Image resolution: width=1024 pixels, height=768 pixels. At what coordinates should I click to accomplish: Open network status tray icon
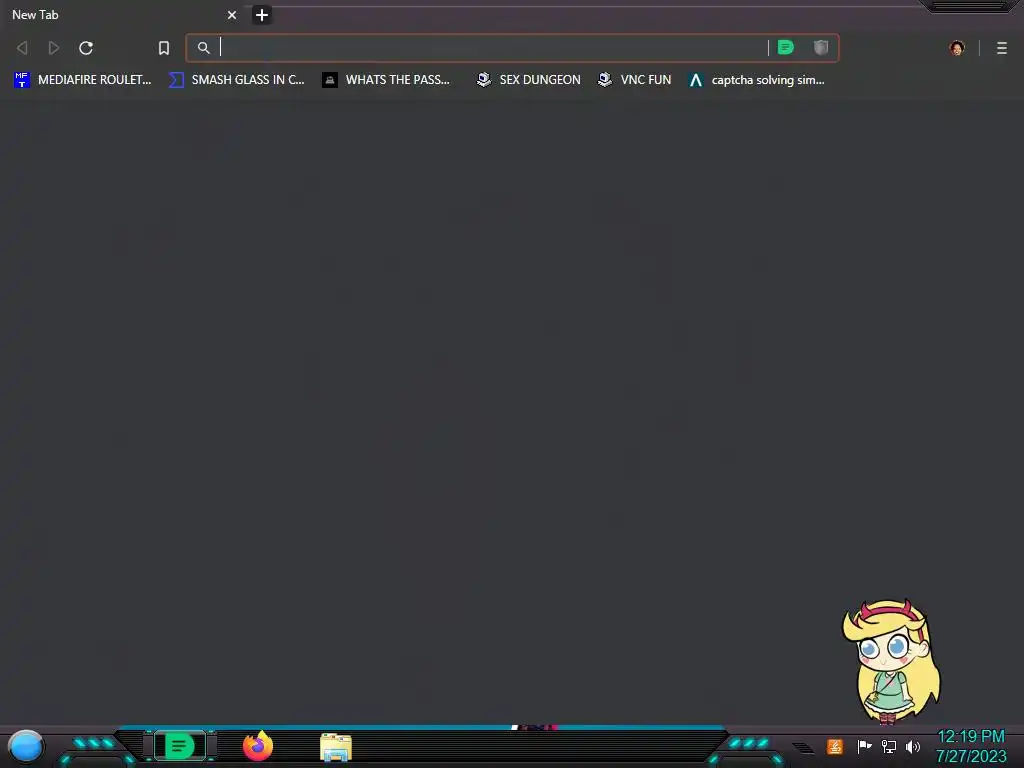[889, 746]
